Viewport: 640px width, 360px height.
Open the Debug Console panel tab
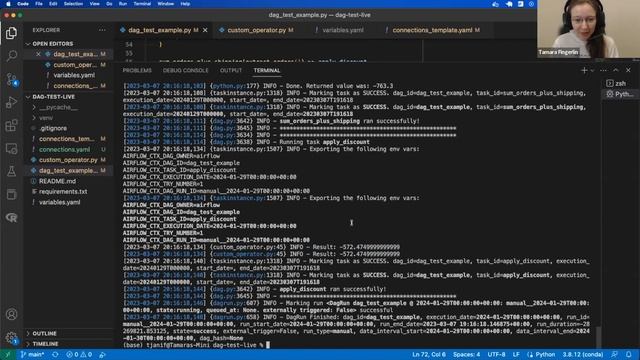click(x=185, y=71)
